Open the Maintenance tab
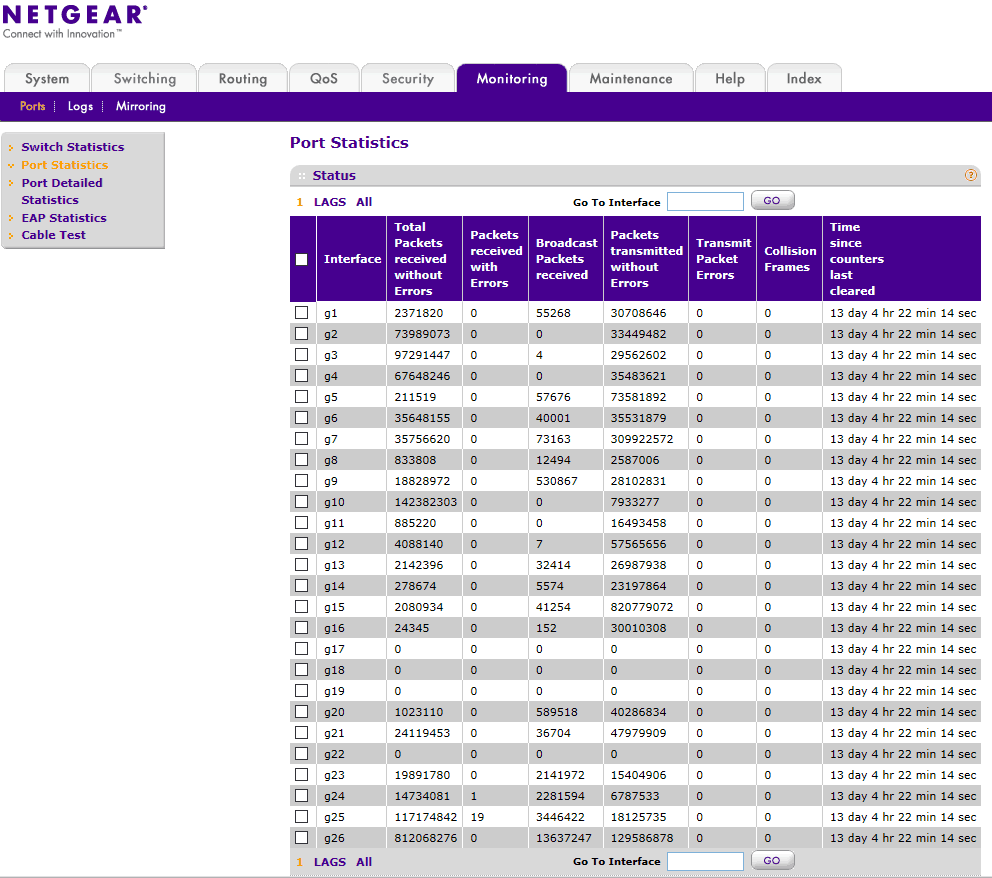The width and height of the screenshot is (992, 878). point(631,78)
